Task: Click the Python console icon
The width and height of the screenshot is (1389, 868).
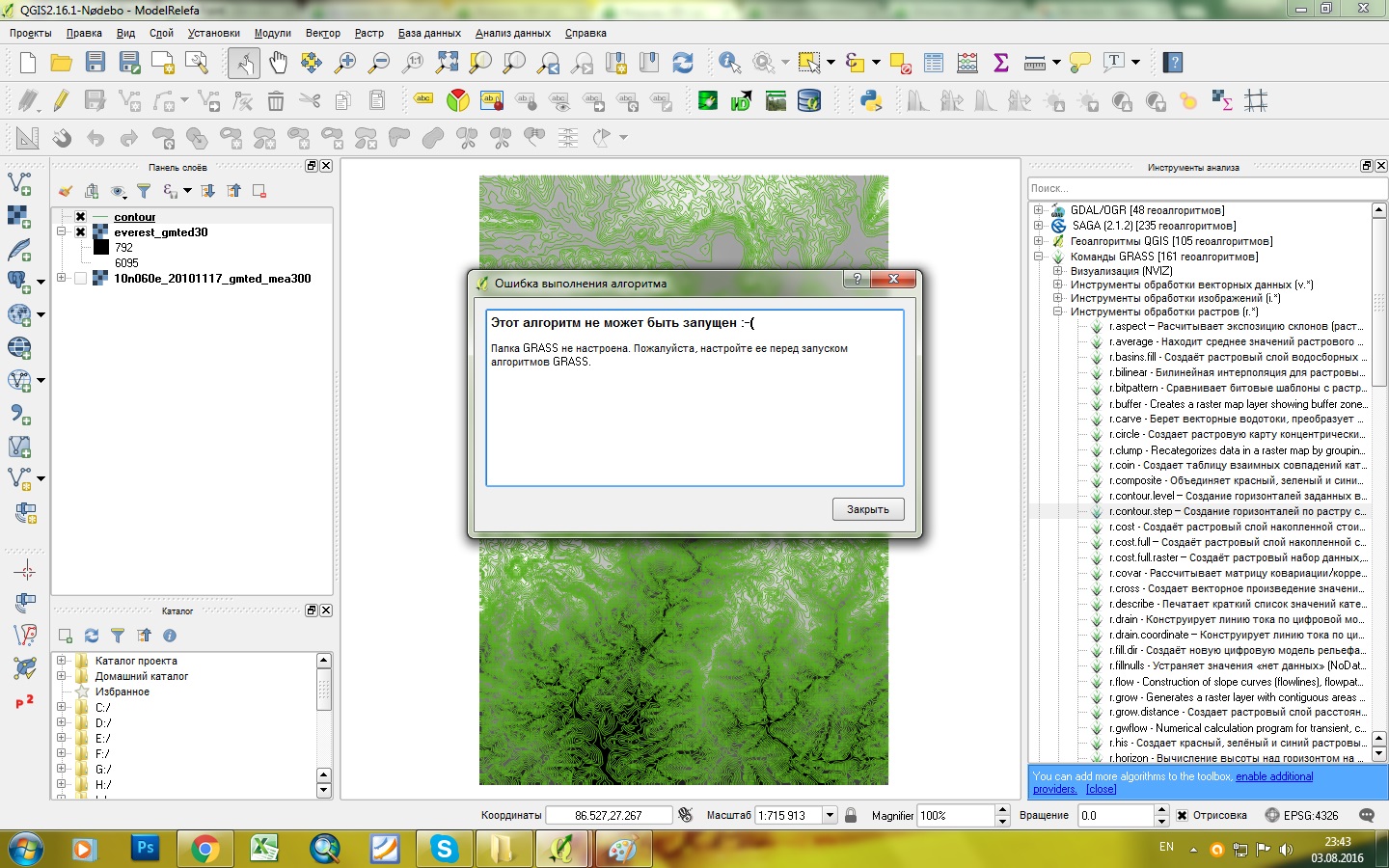Action: coord(870,100)
